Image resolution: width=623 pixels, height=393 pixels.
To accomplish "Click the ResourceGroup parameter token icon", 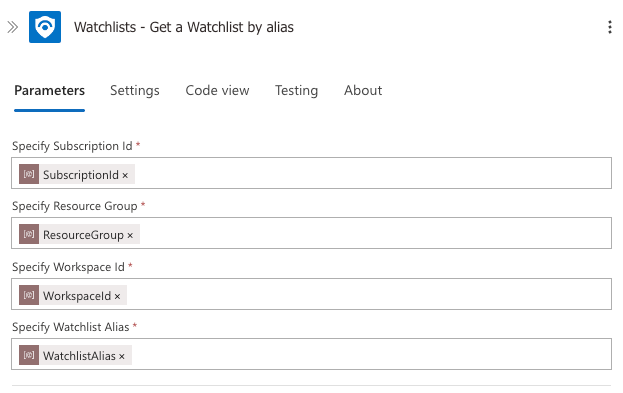I will [x=29, y=234].
